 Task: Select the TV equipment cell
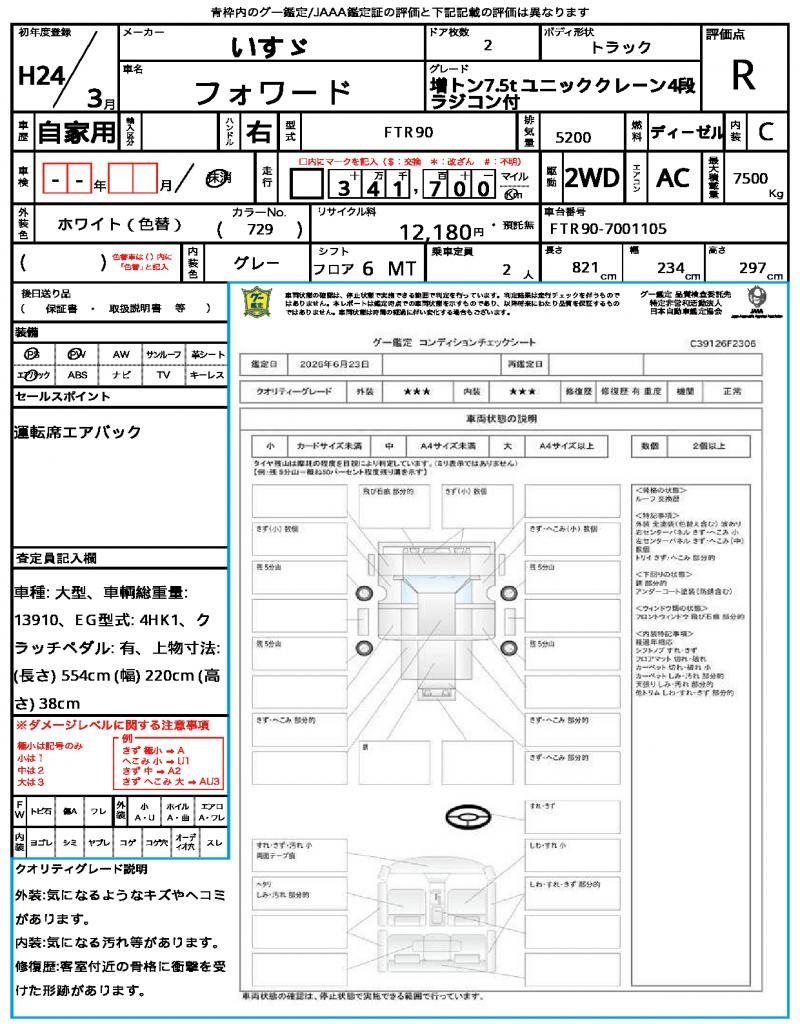[163, 375]
